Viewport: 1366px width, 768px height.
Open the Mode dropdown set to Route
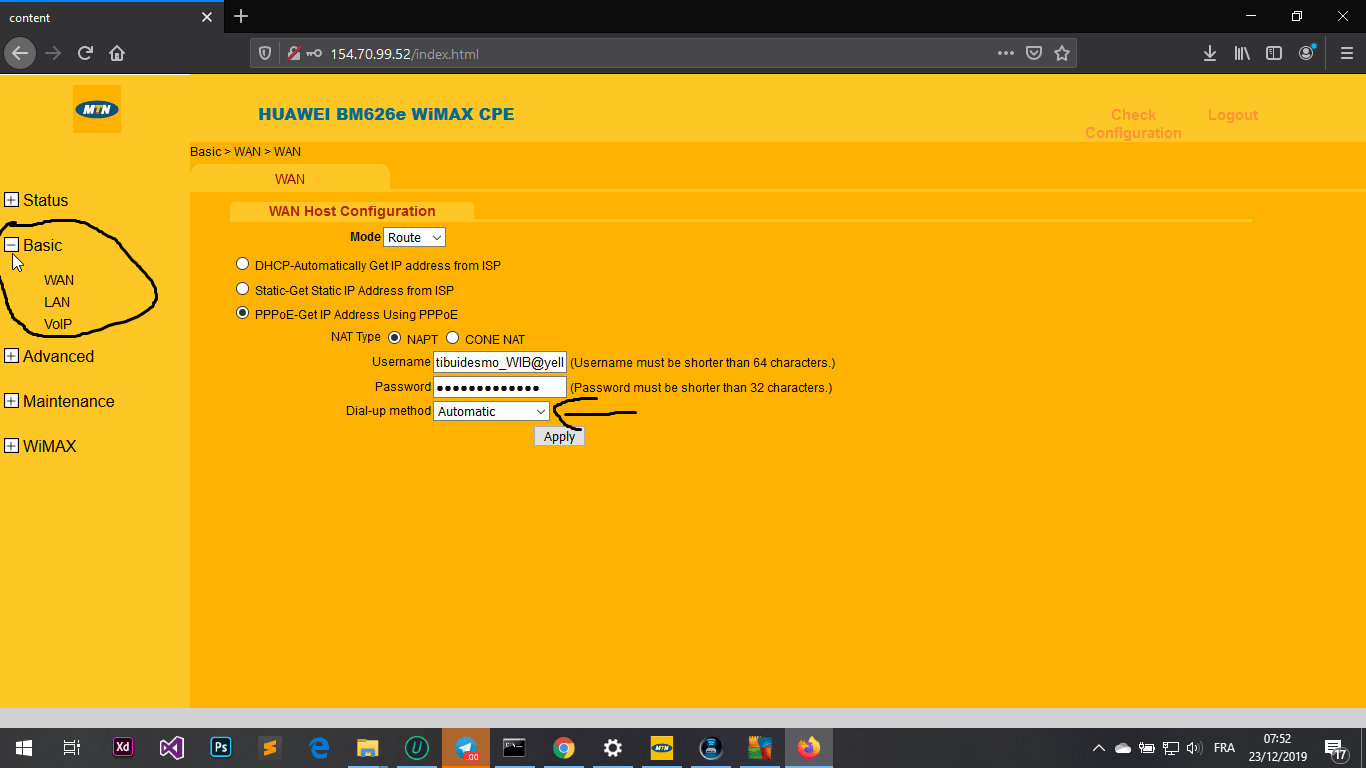click(x=414, y=237)
